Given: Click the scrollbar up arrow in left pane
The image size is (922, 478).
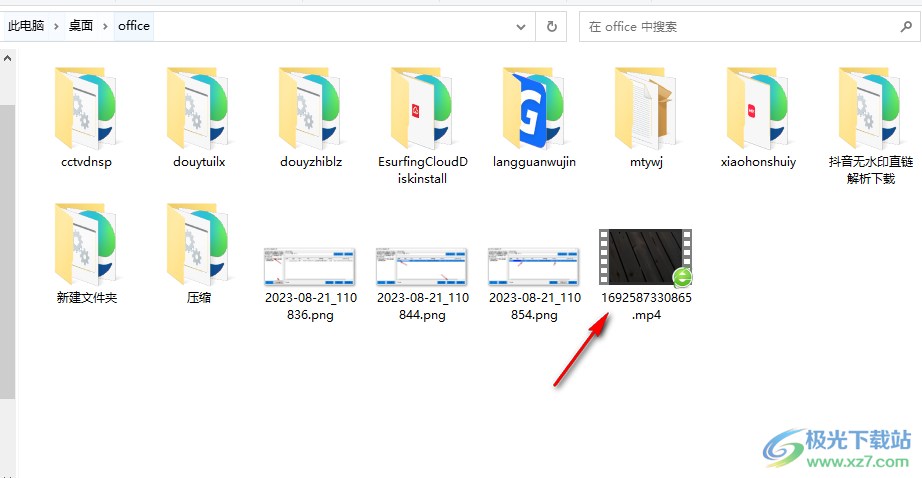Looking at the screenshot, I should [x=7, y=58].
